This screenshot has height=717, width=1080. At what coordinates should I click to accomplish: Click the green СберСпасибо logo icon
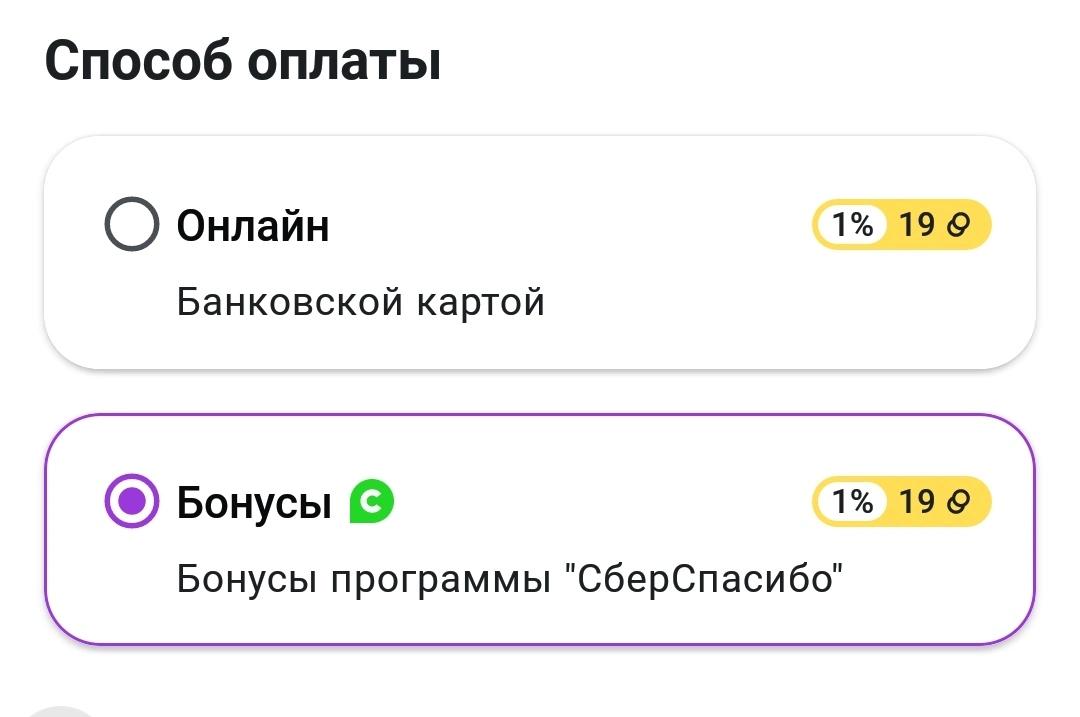tap(372, 501)
